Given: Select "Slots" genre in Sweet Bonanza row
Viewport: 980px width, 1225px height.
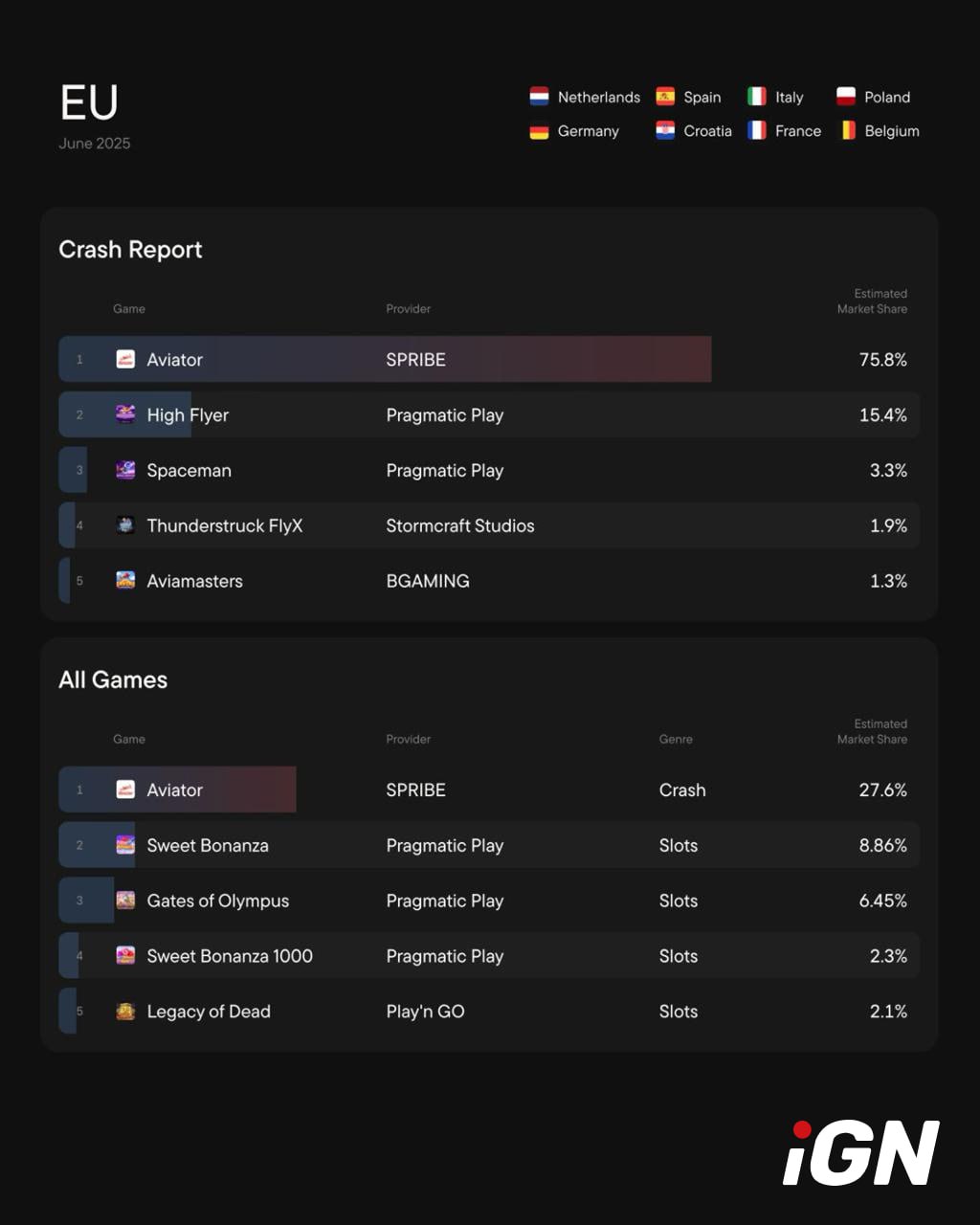Looking at the screenshot, I should click(x=679, y=846).
